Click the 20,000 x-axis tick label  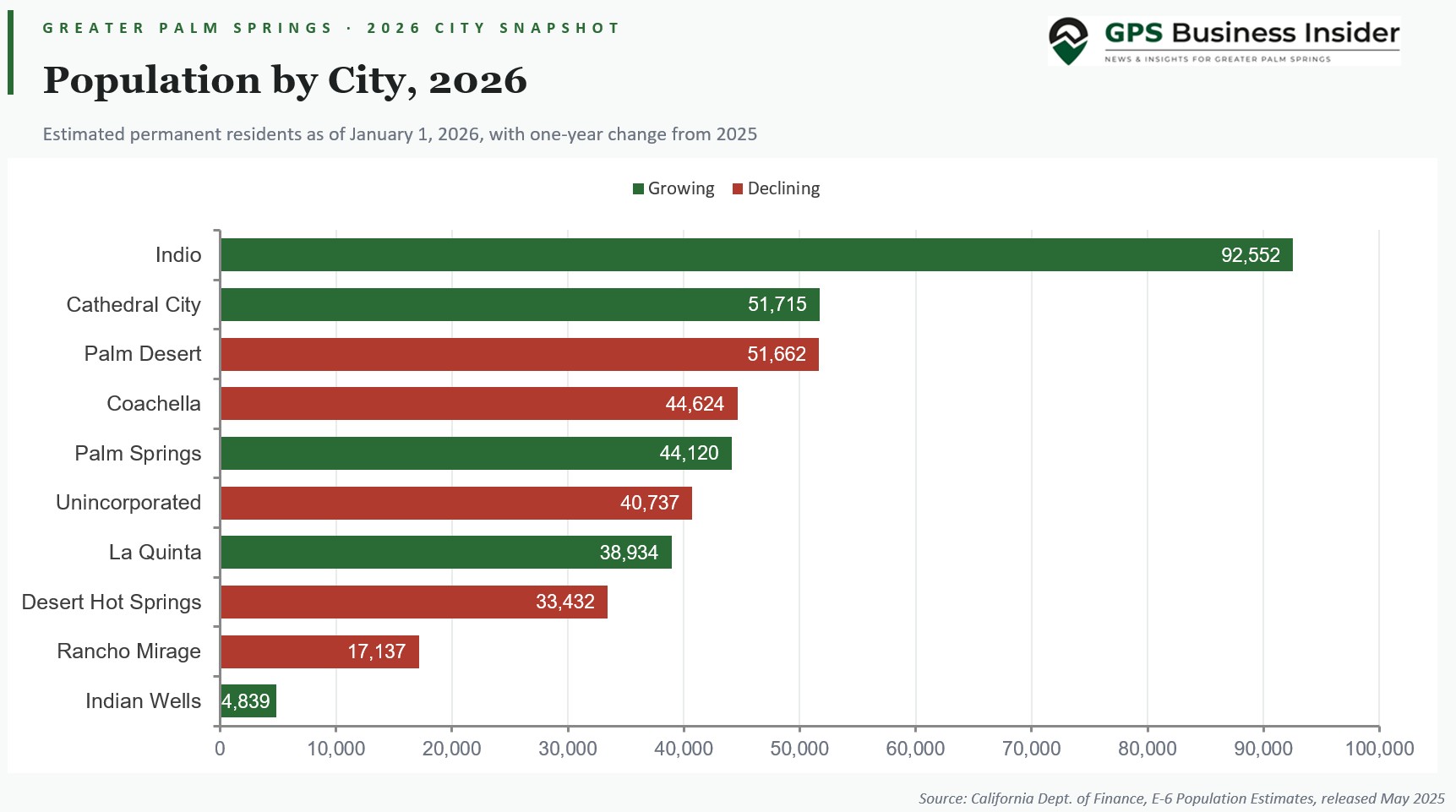click(x=451, y=749)
